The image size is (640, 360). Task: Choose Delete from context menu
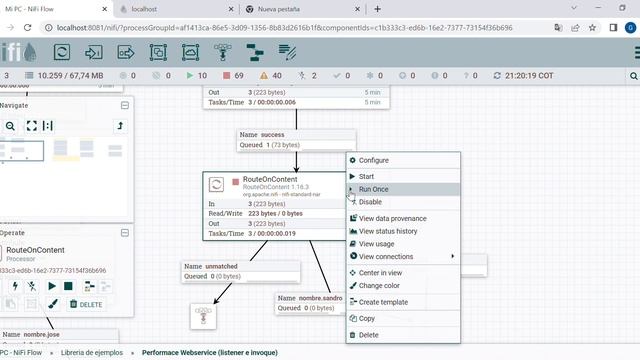pos(403,335)
